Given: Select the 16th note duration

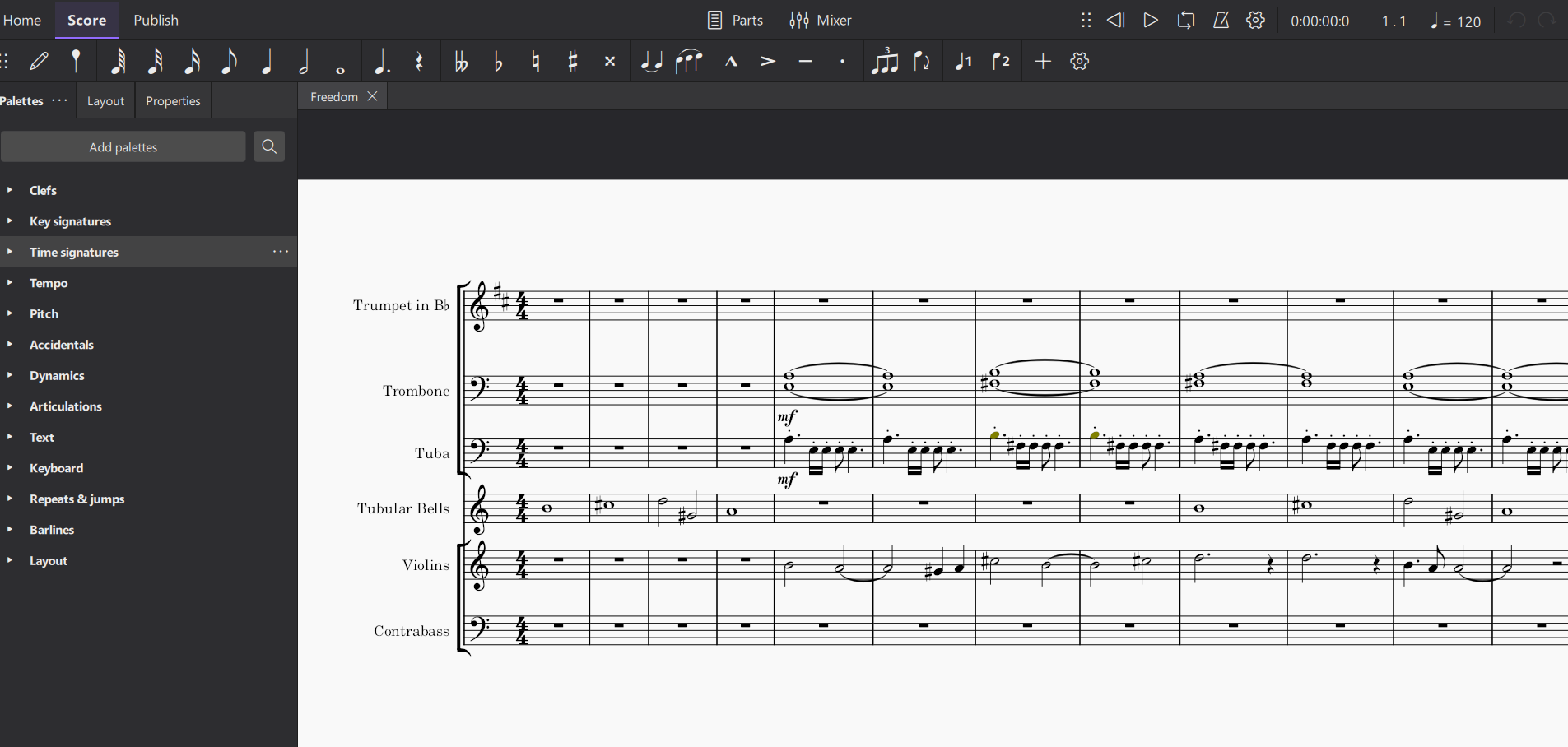Looking at the screenshot, I should (x=193, y=61).
